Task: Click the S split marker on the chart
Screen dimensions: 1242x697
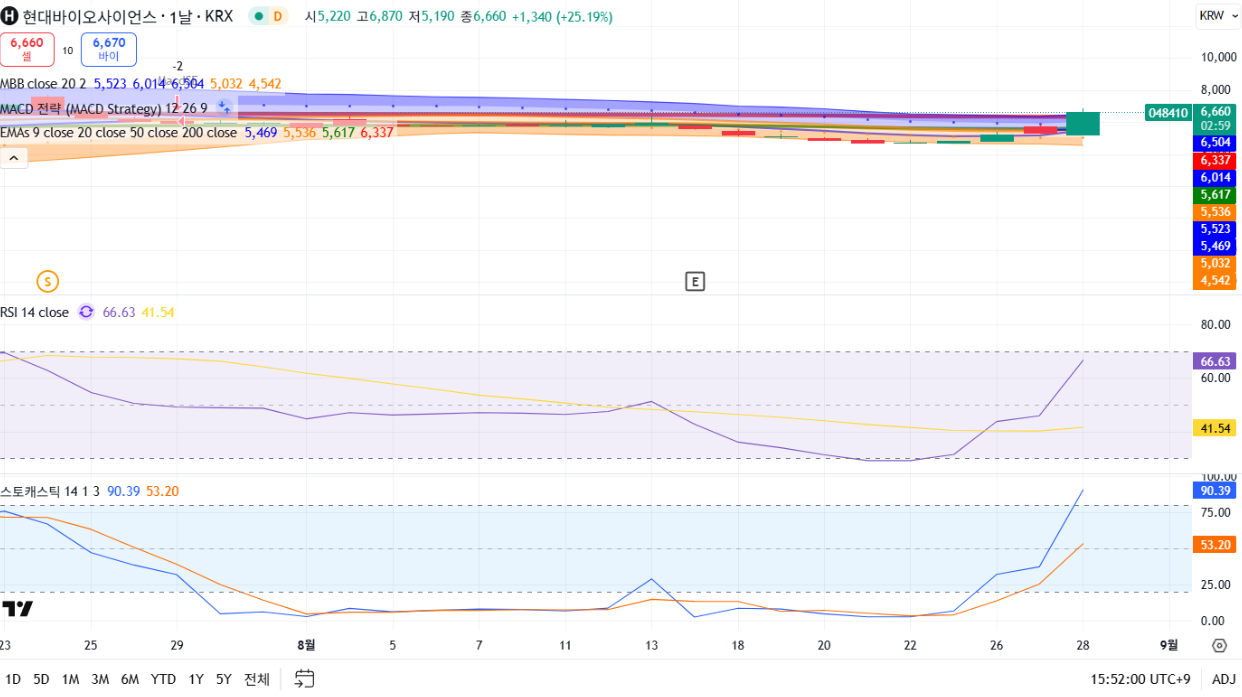Action: pyautogui.click(x=47, y=281)
